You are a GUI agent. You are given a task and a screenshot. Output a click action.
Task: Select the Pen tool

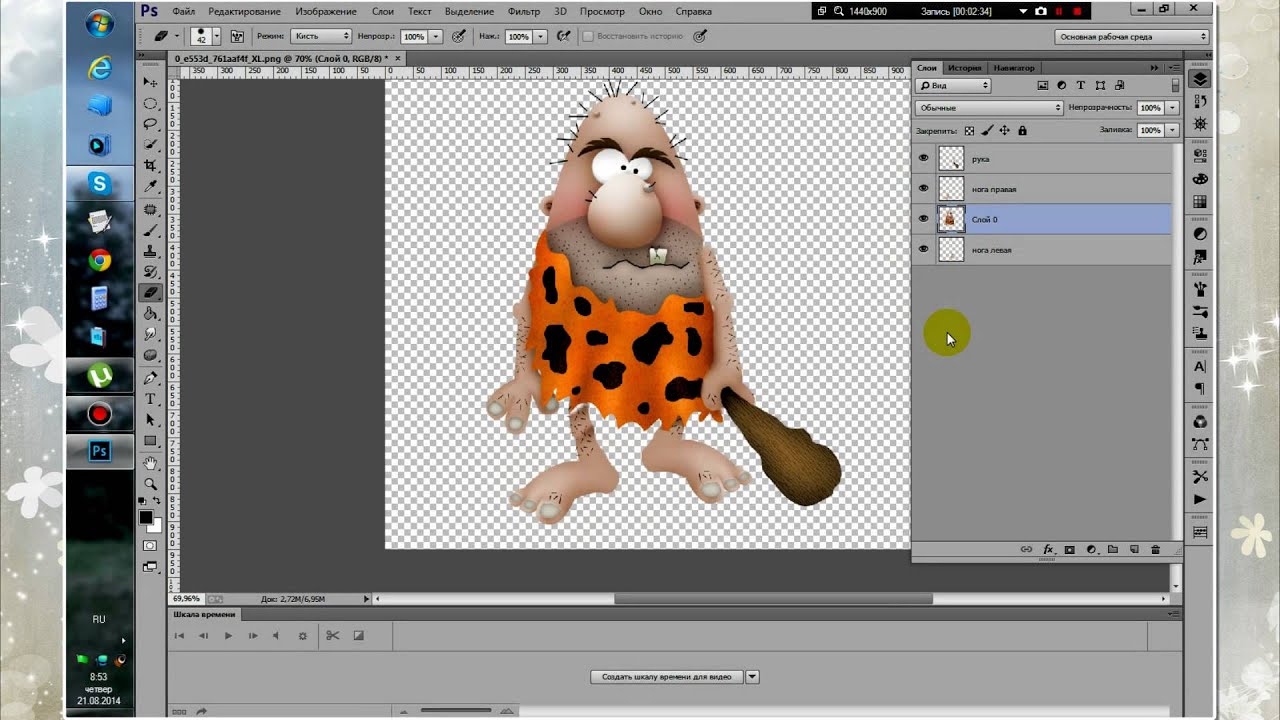[151, 378]
